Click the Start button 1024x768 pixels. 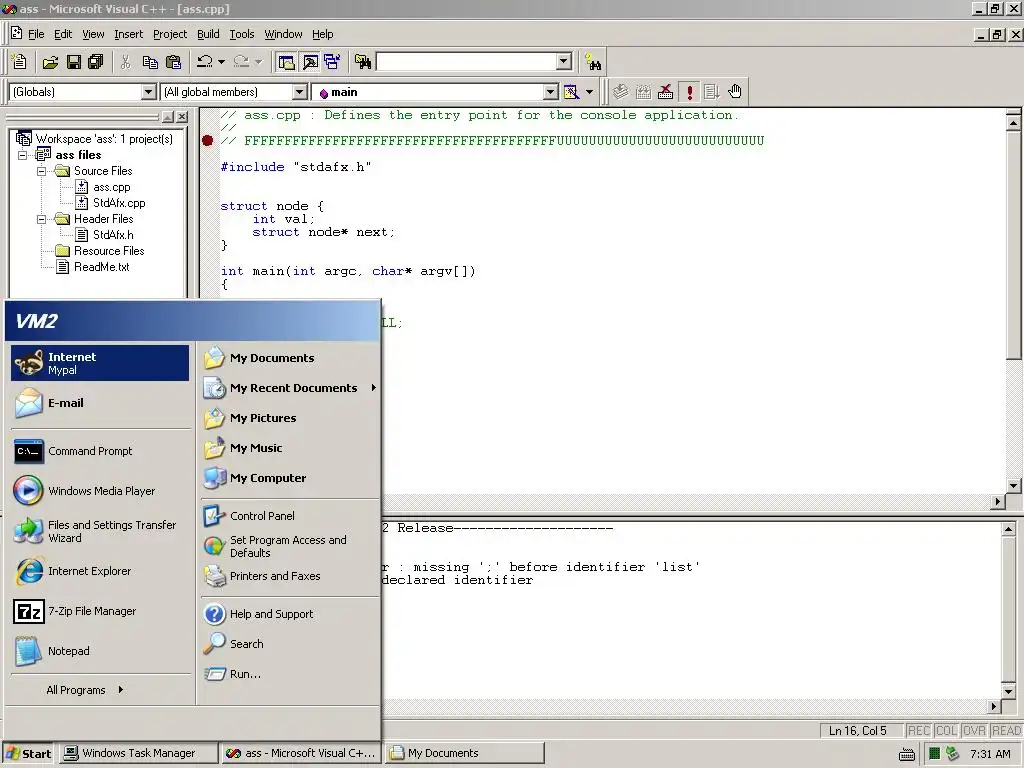(28, 754)
